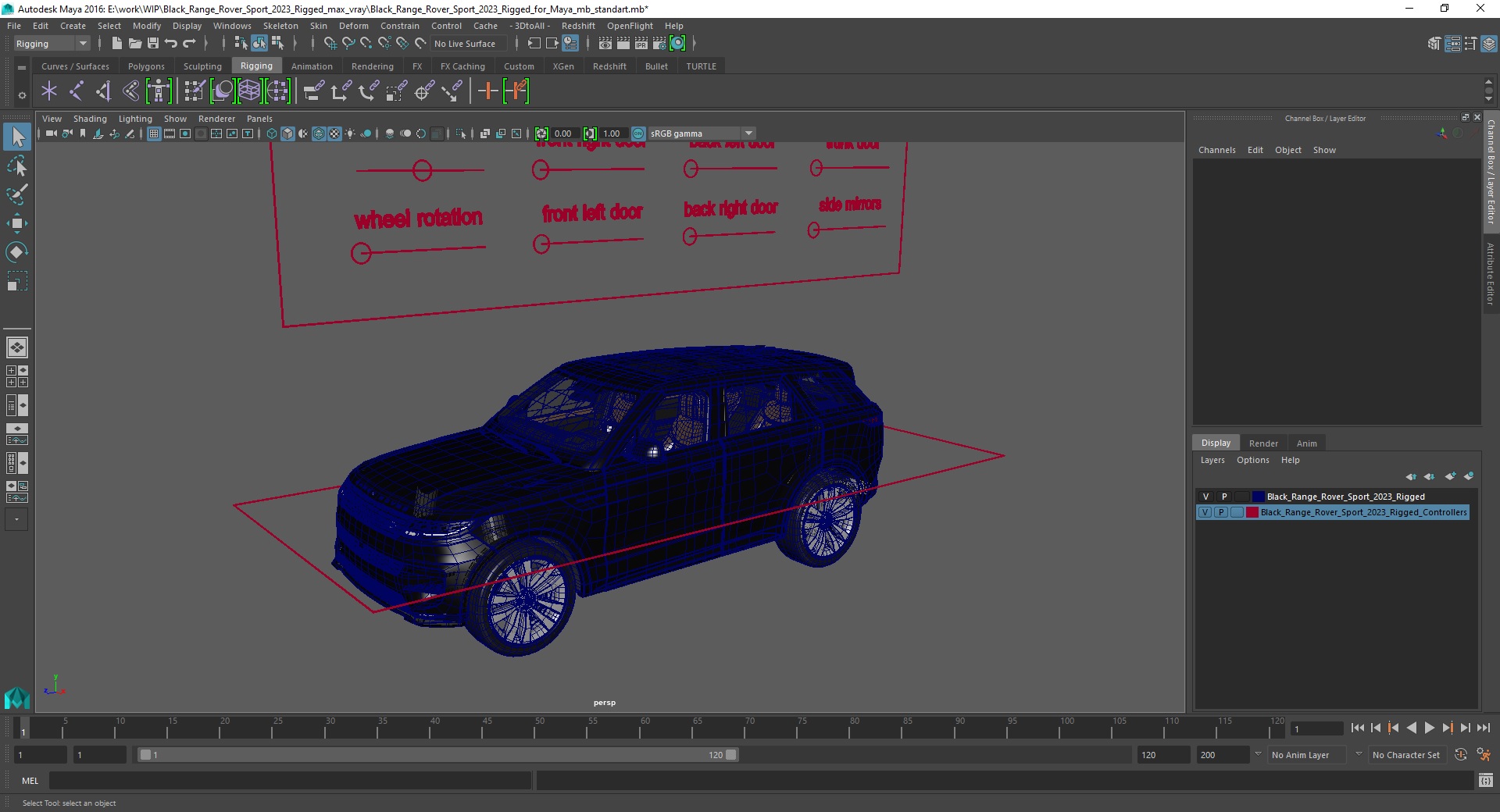Step forward one frame
Image resolution: width=1500 pixels, height=812 pixels.
point(1465,728)
